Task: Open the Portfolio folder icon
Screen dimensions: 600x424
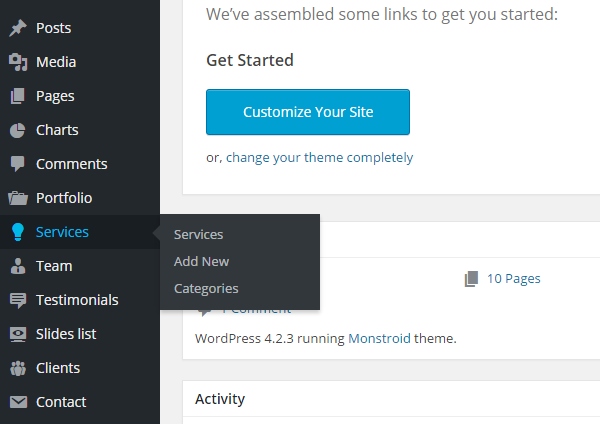Action: point(18,198)
